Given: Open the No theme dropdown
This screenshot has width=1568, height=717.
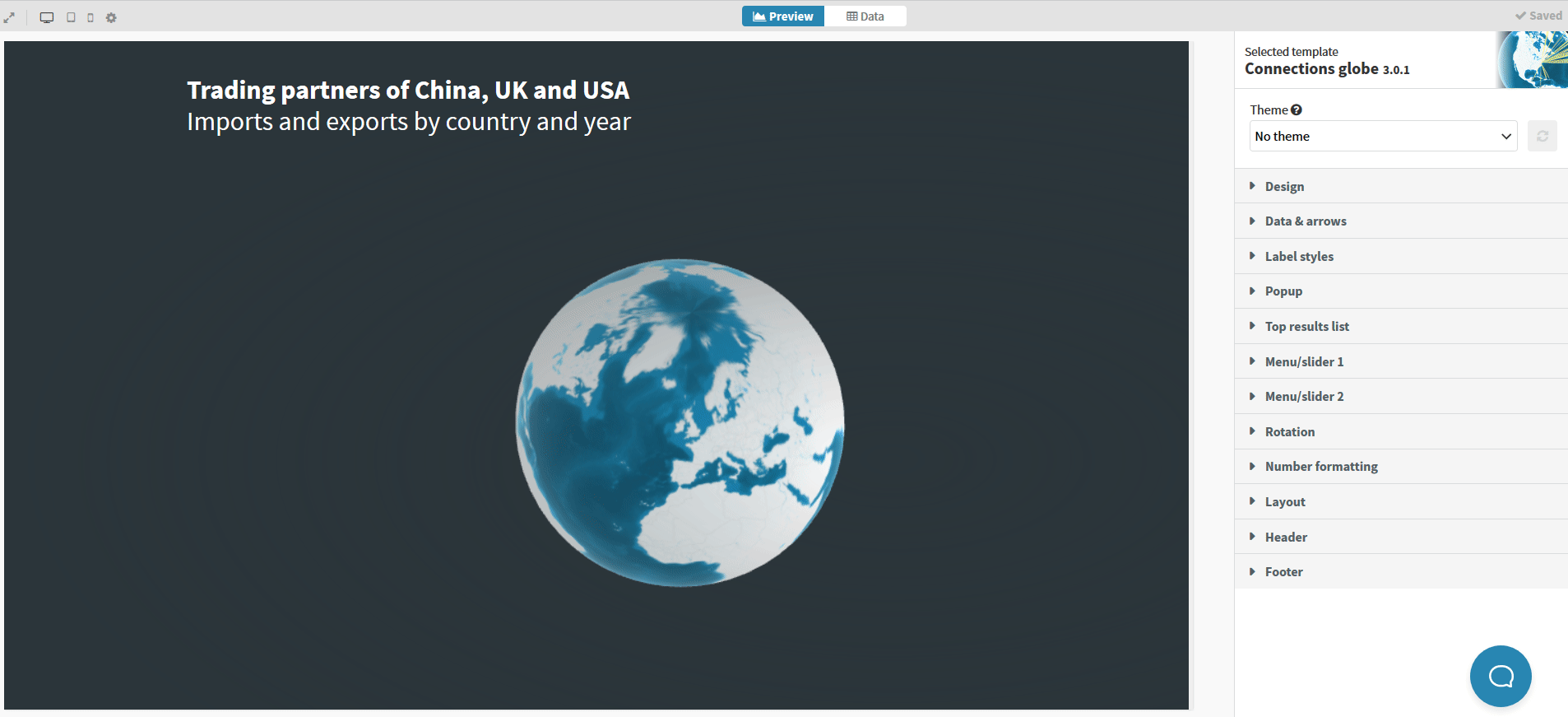Looking at the screenshot, I should click(1382, 137).
